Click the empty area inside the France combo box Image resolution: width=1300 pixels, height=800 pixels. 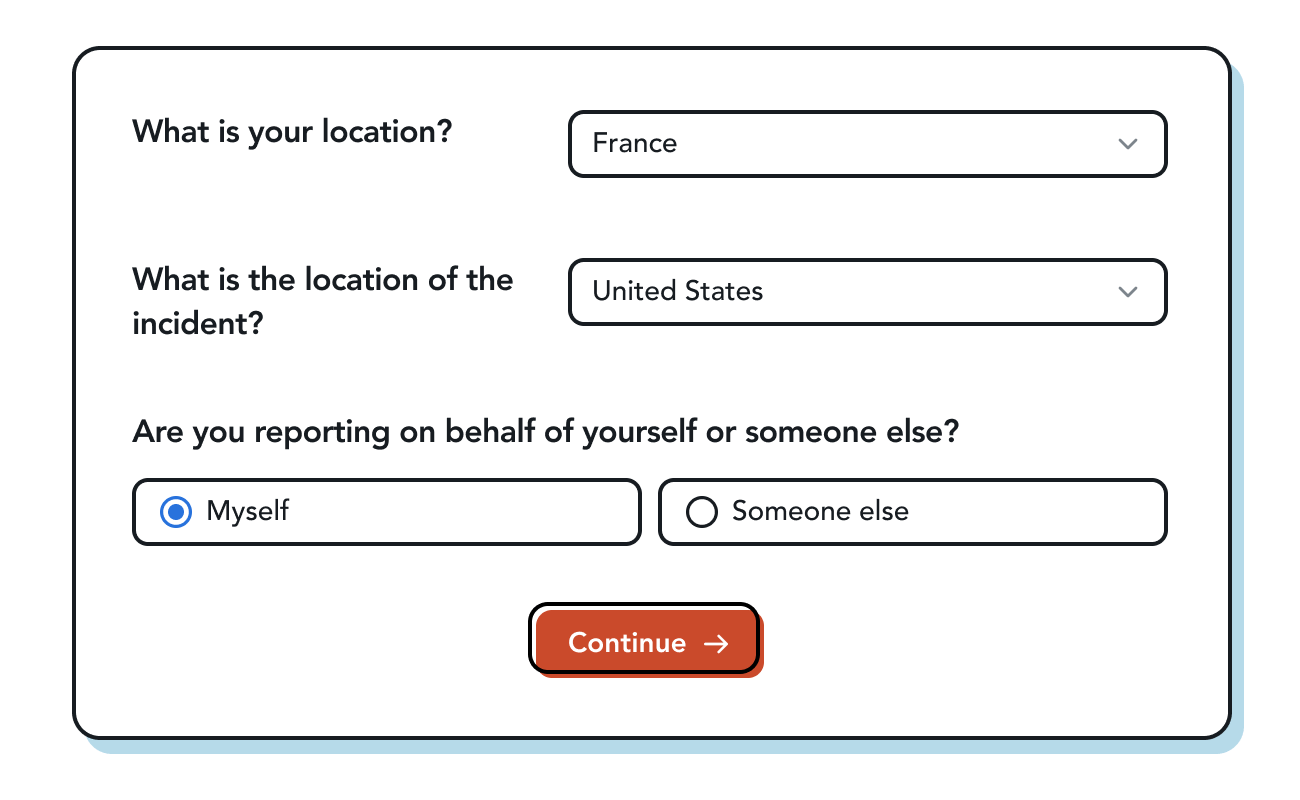pos(900,144)
